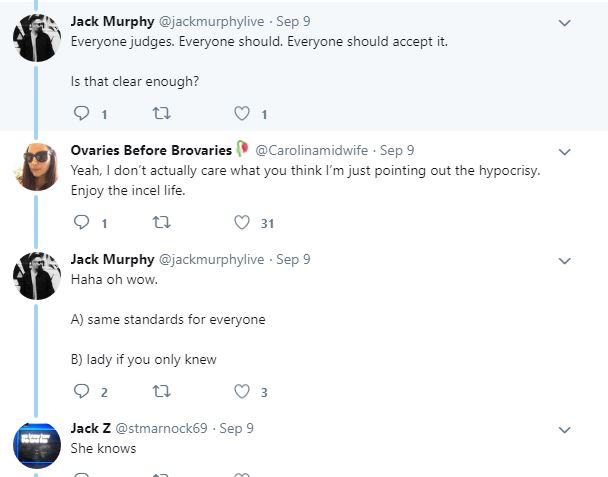Image resolution: width=608 pixels, height=477 pixels.
Task: Reply to the Ovaries Before Brovaries tweet
Action: point(82,223)
